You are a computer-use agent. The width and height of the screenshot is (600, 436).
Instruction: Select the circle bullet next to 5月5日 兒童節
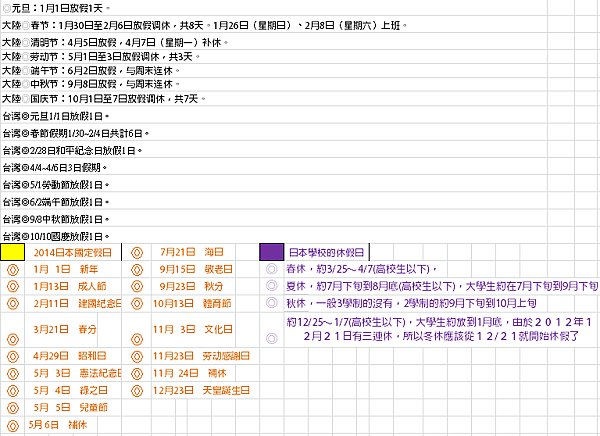[x=13, y=408]
